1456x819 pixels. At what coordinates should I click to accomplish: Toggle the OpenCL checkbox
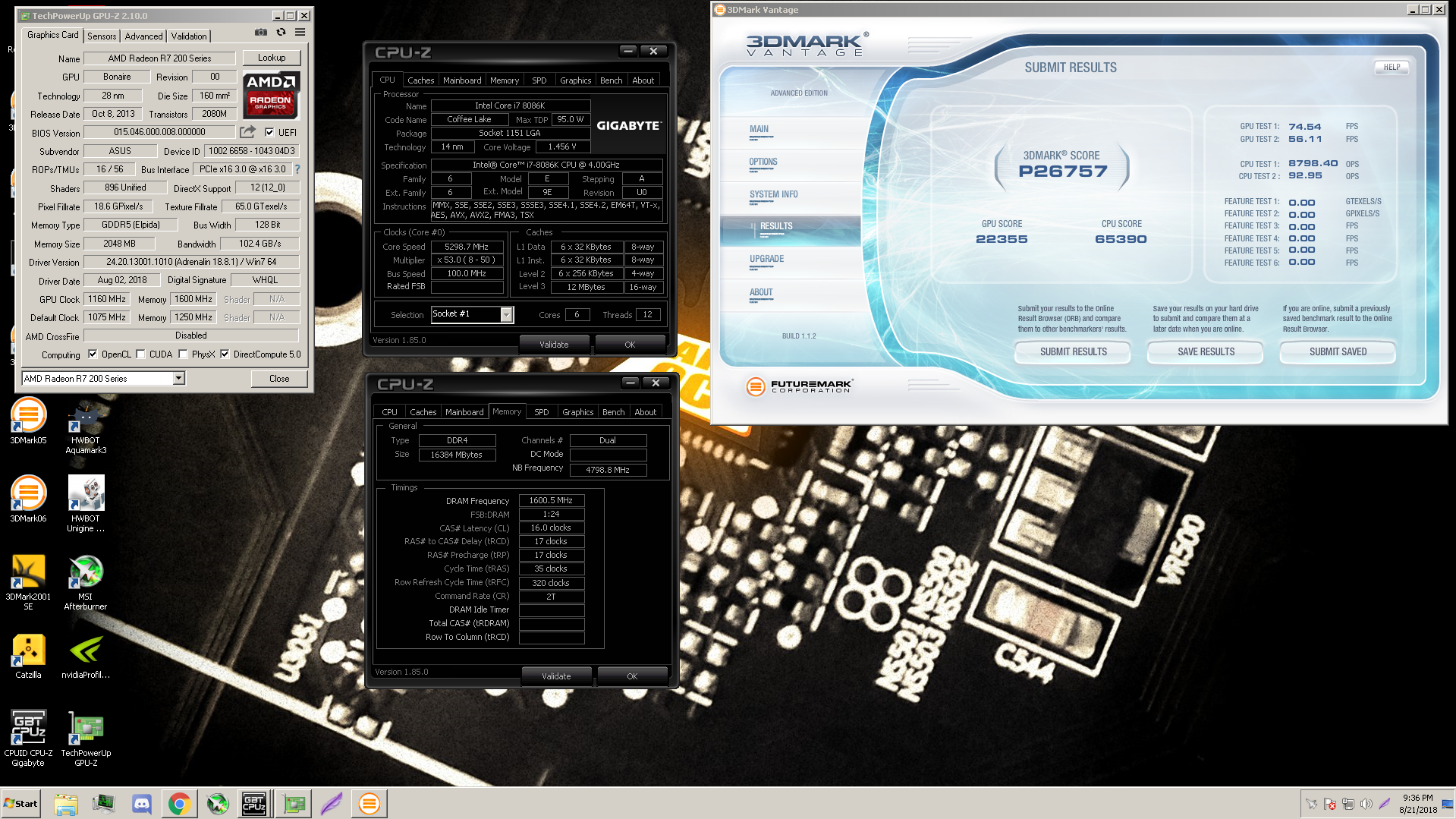93,354
